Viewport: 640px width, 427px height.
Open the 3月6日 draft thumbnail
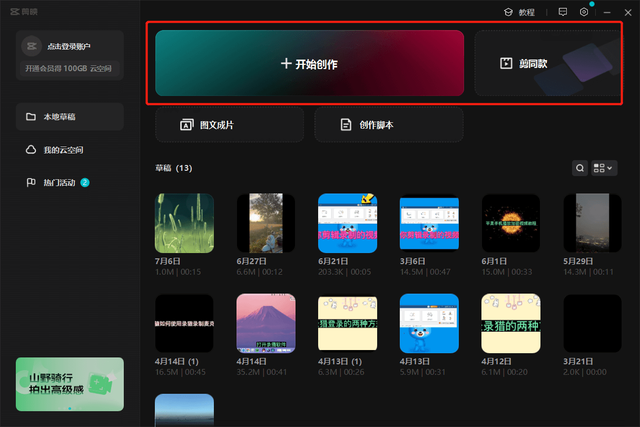tap(429, 223)
